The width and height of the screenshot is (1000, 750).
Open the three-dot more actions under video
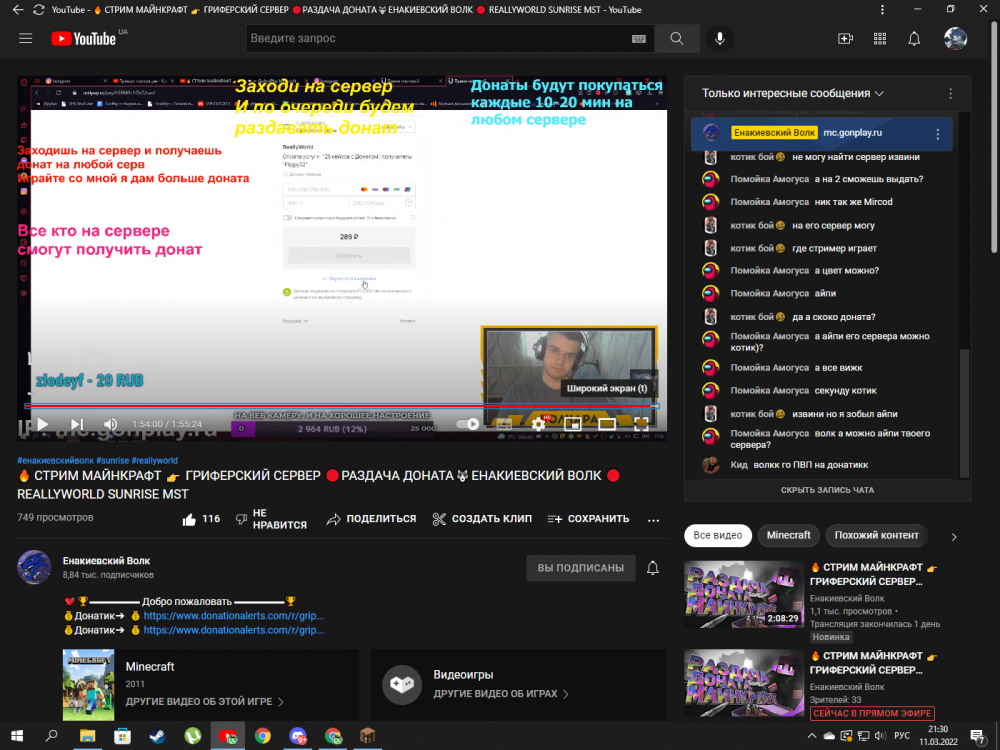point(653,520)
